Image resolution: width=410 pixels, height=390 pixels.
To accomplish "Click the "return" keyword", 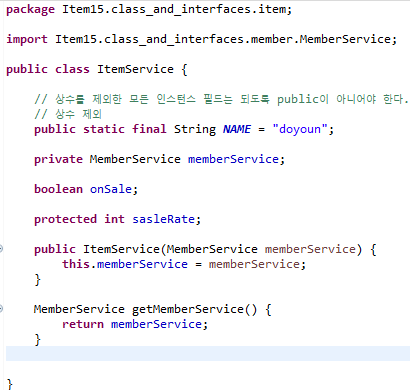I will (83, 324).
